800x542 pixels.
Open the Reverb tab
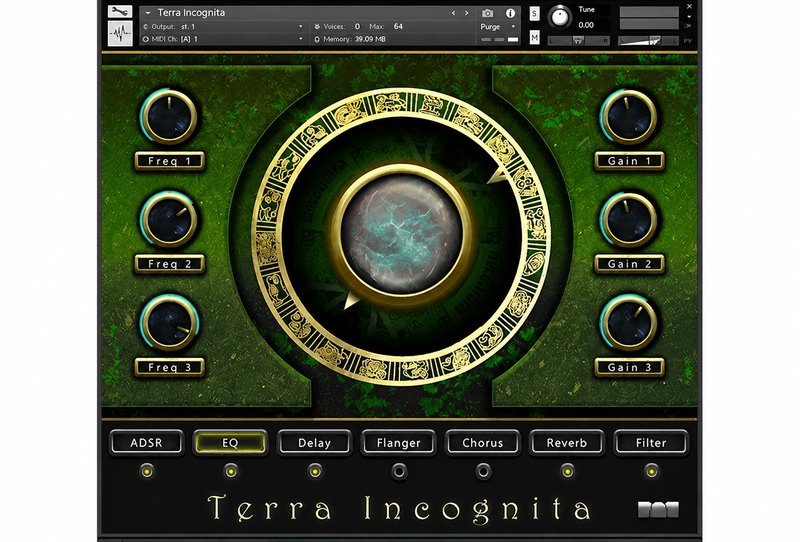[567, 442]
